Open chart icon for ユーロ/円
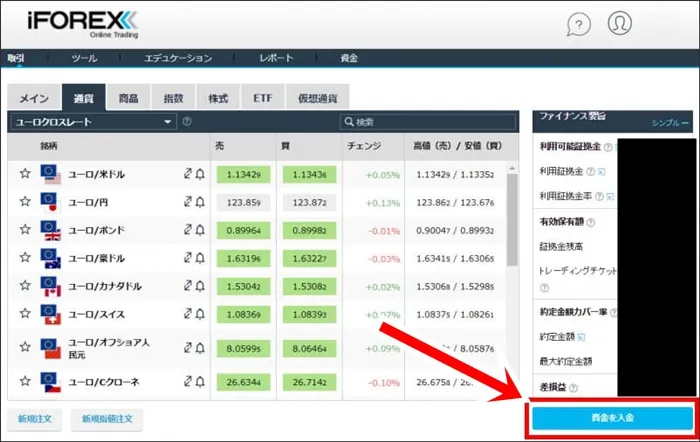This screenshot has width=700, height=442. (188, 202)
